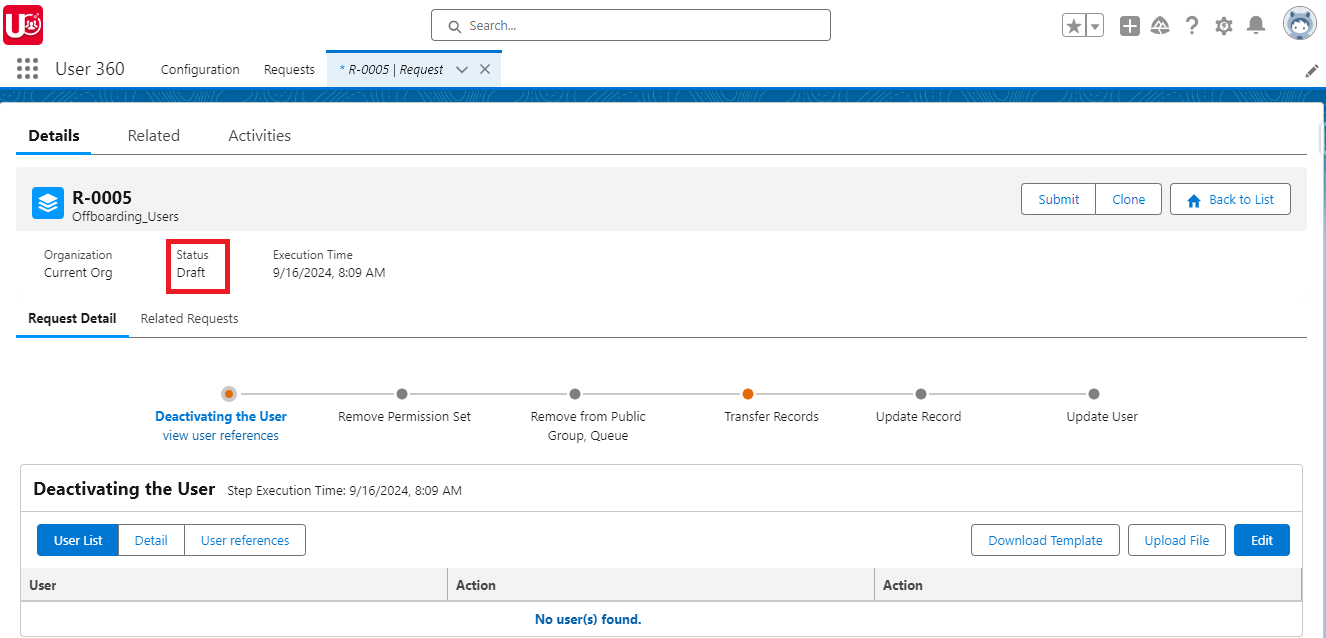
Task: Open the Help question mark icon
Action: click(1192, 26)
